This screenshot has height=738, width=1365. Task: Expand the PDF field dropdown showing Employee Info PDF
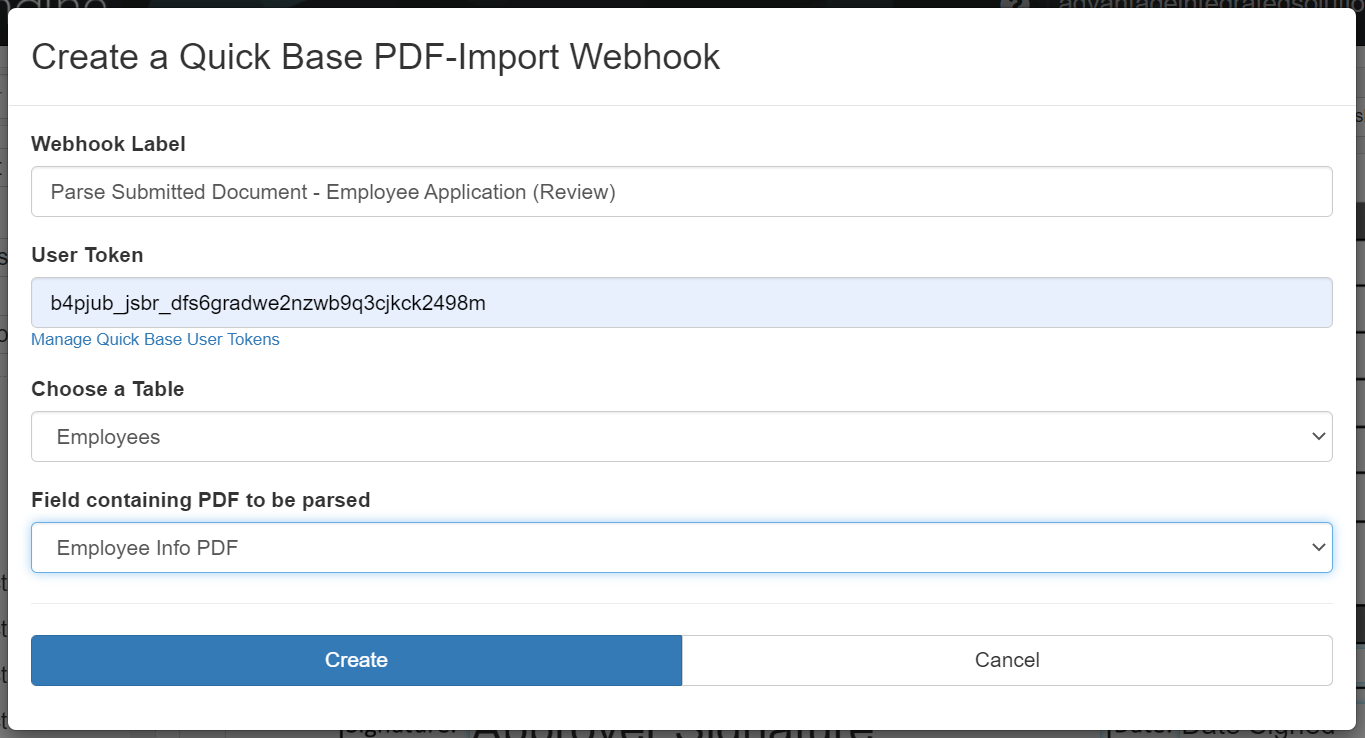coord(681,547)
